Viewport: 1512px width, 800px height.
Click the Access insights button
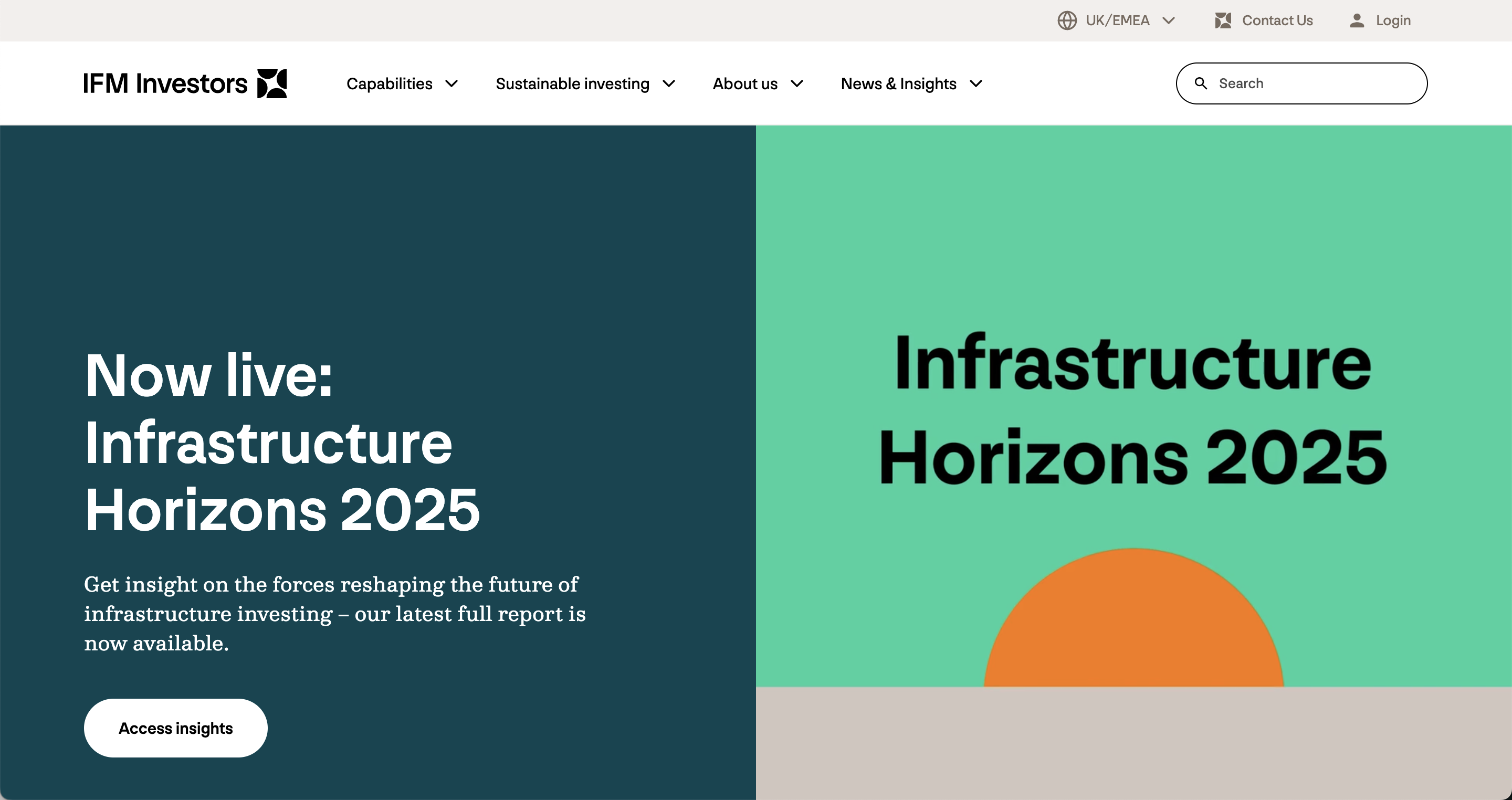pyautogui.click(x=175, y=728)
